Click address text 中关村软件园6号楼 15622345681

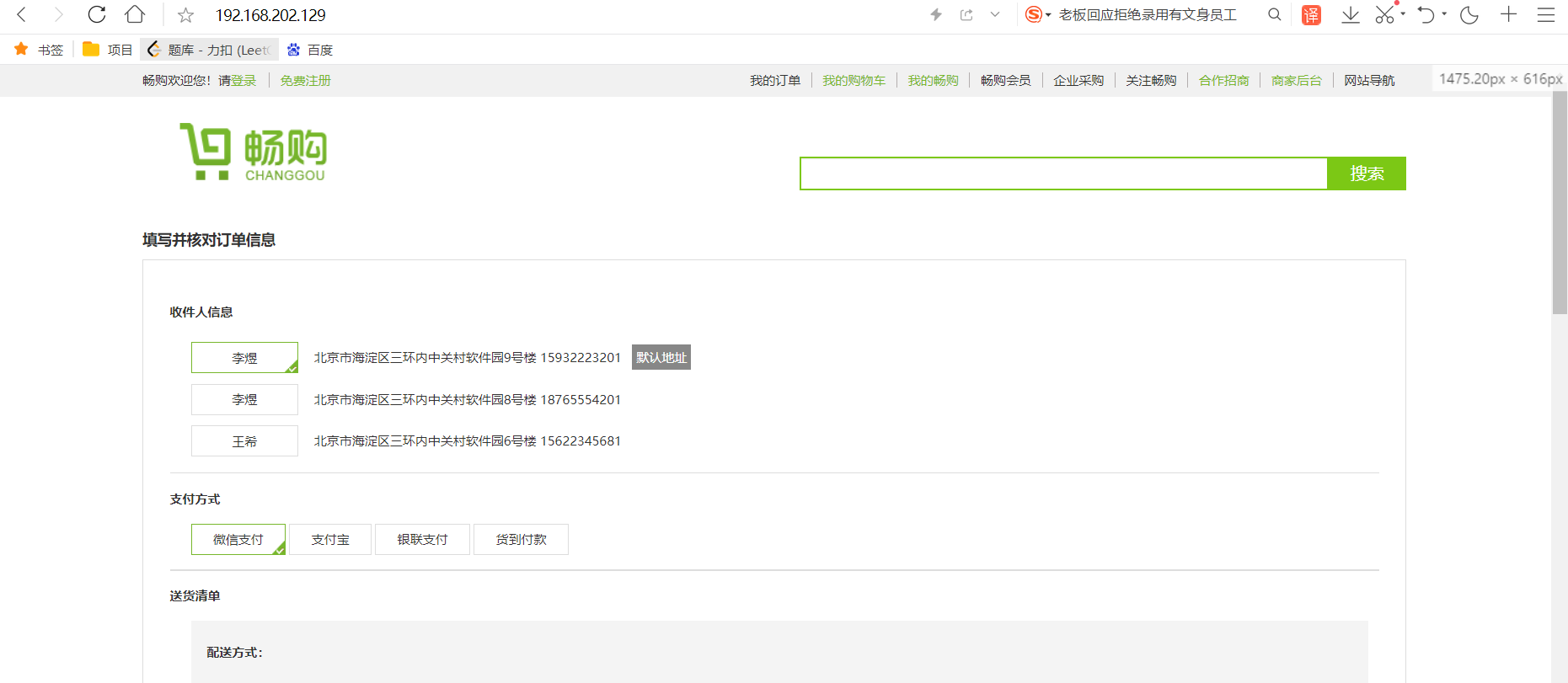525,441
